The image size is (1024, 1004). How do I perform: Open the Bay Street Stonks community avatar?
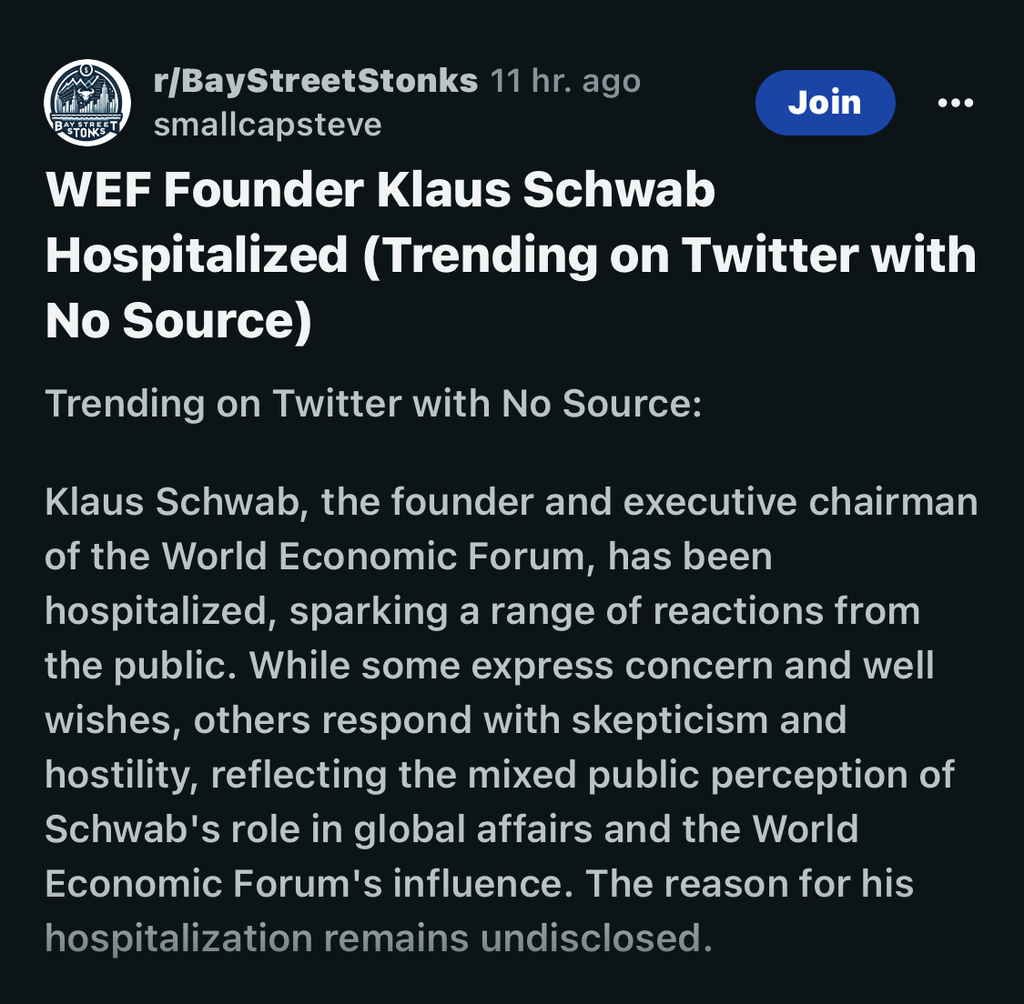tap(87, 103)
